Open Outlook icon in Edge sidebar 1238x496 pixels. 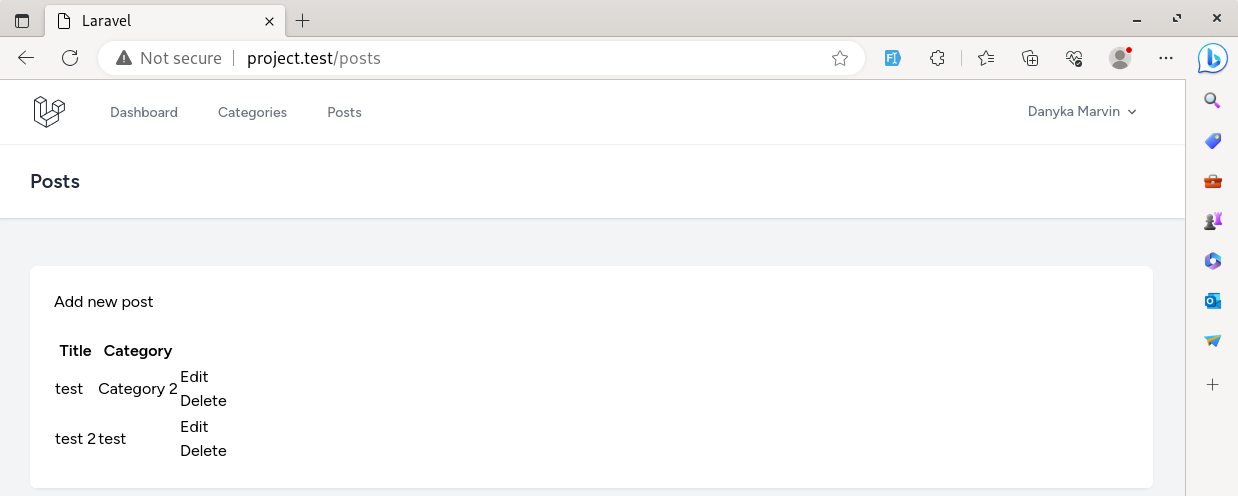pyautogui.click(x=1212, y=300)
